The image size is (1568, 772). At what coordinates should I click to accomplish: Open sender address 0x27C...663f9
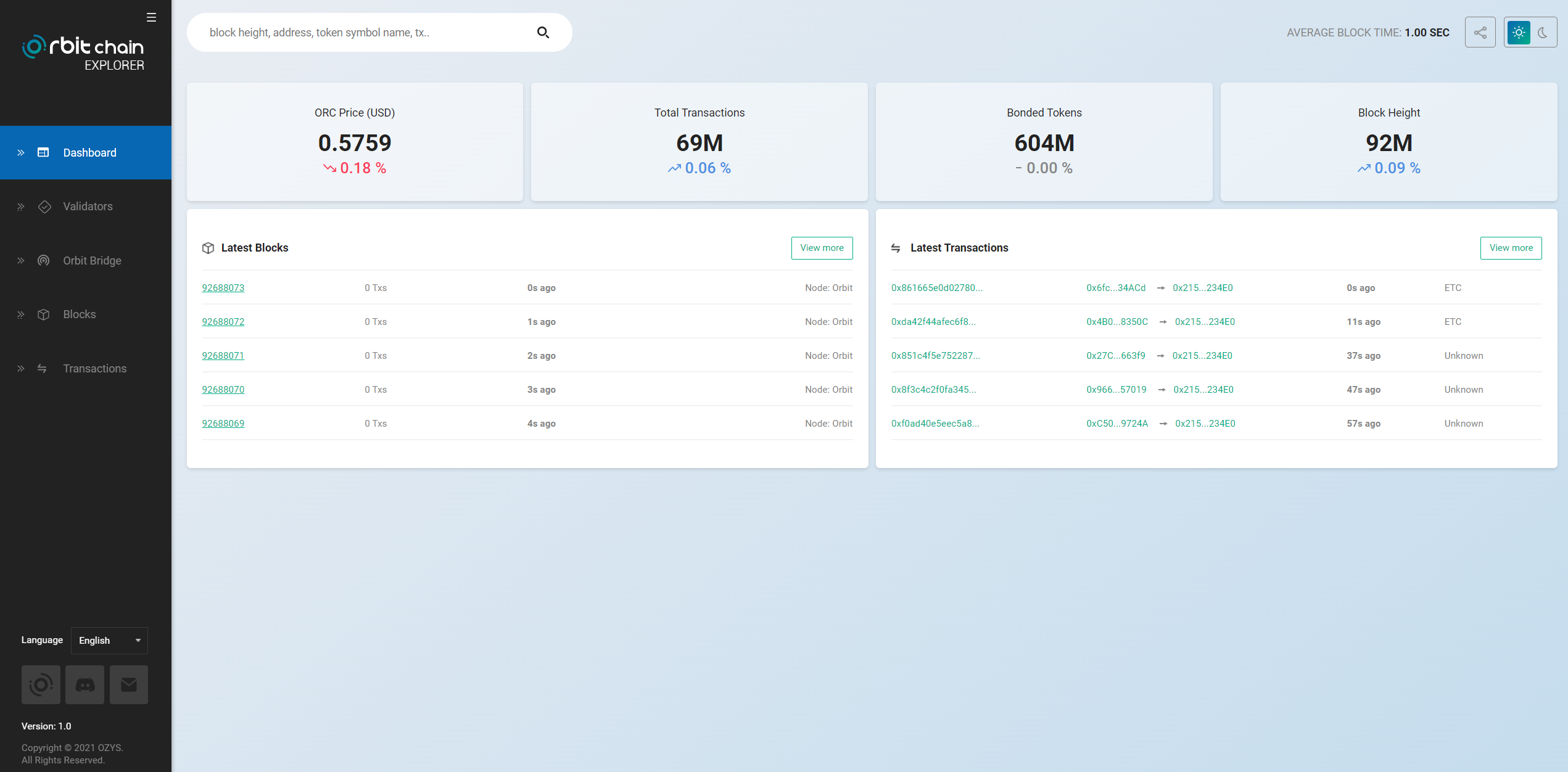(x=1116, y=356)
